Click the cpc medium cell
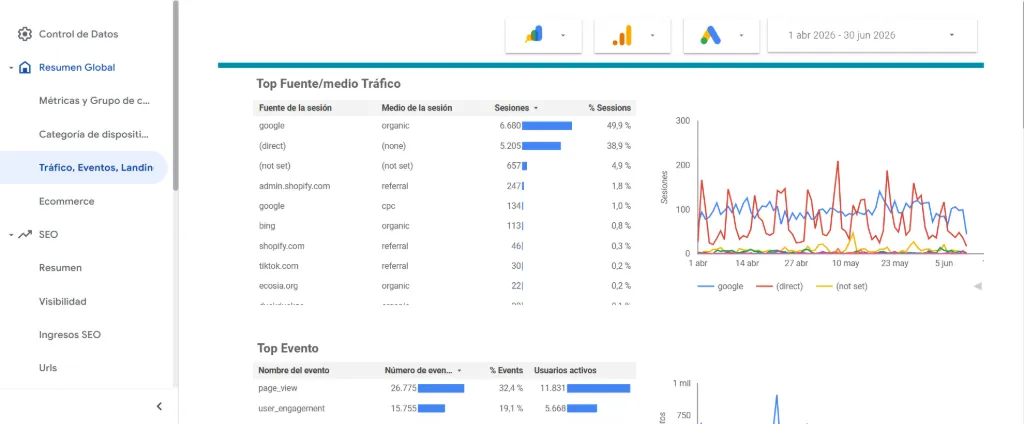This screenshot has height=424, width=1024. pos(388,206)
